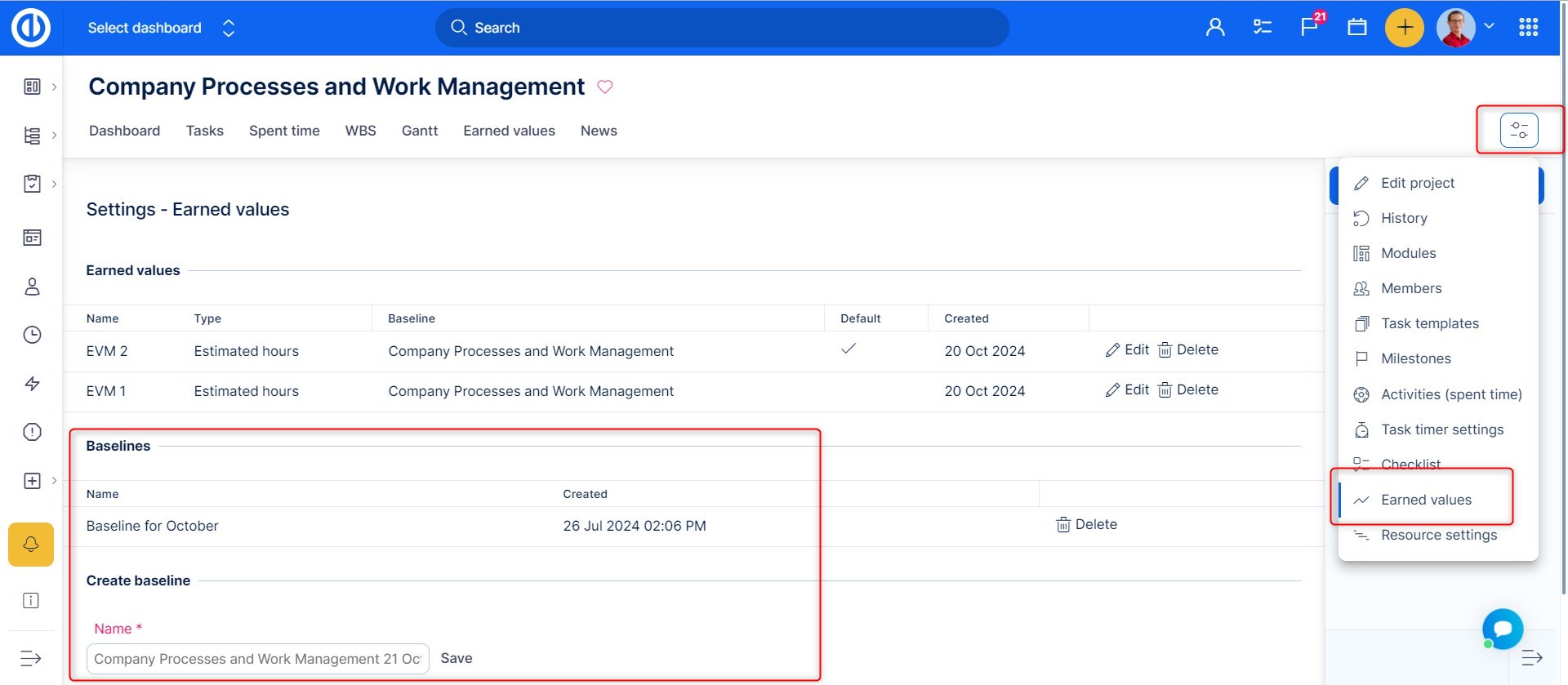1568x685 pixels.
Task: Open the Select dashboard dropdown
Action: point(161,28)
